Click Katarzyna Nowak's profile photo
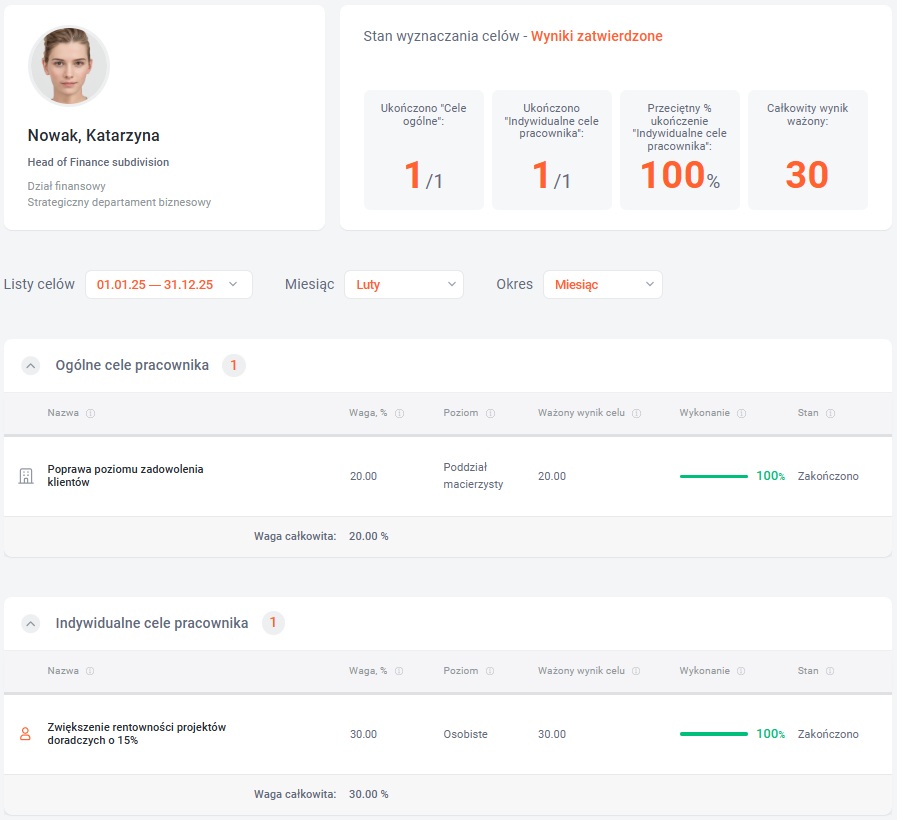 click(x=69, y=66)
